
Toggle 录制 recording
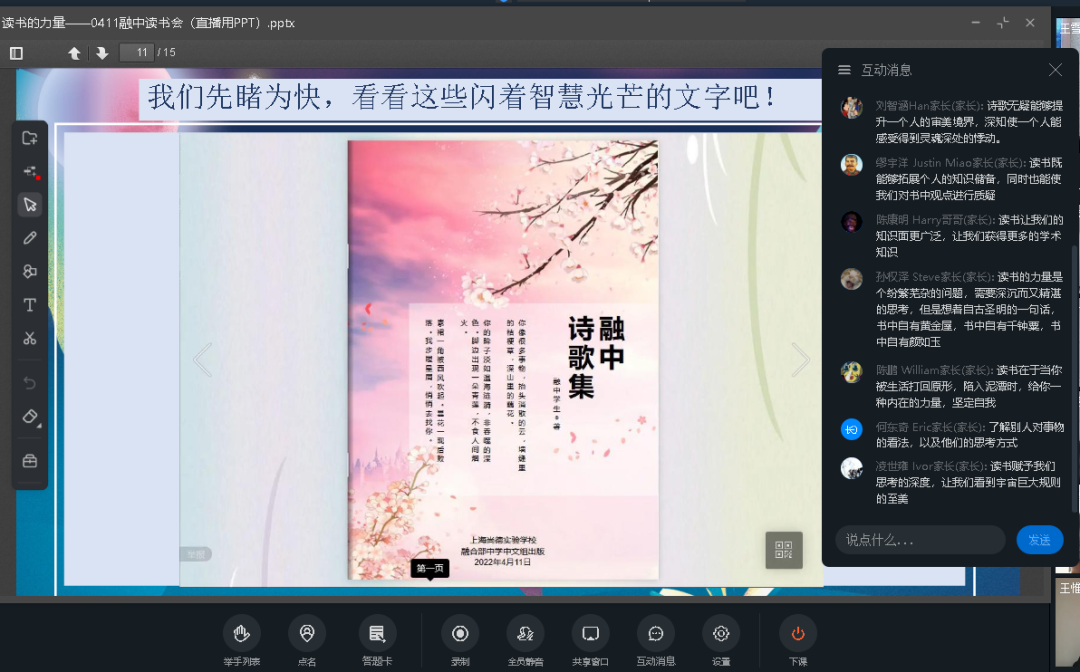pos(460,633)
